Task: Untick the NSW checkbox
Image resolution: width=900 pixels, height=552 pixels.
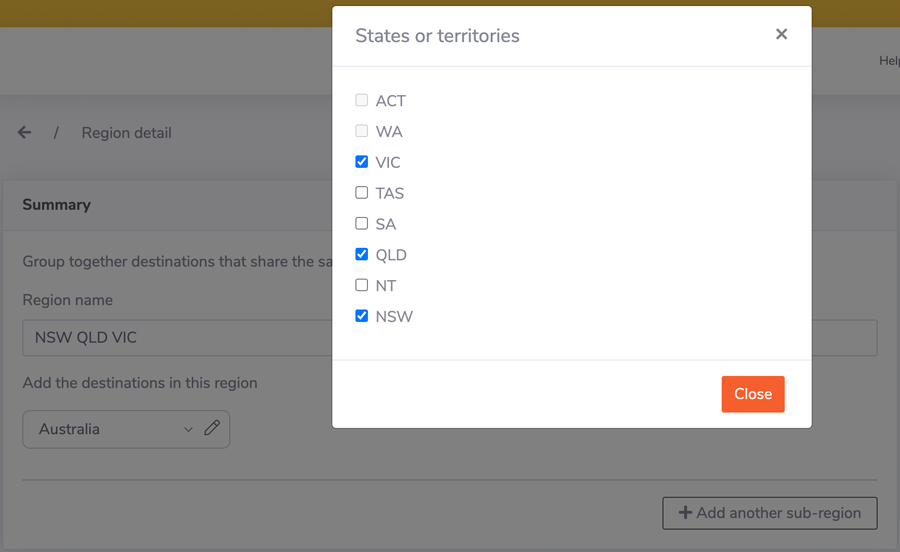Action: pos(362,316)
